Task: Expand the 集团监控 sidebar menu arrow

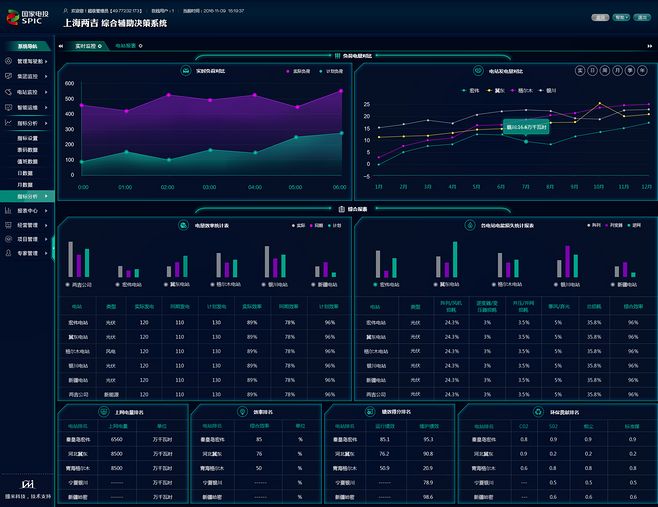Action: [46, 76]
